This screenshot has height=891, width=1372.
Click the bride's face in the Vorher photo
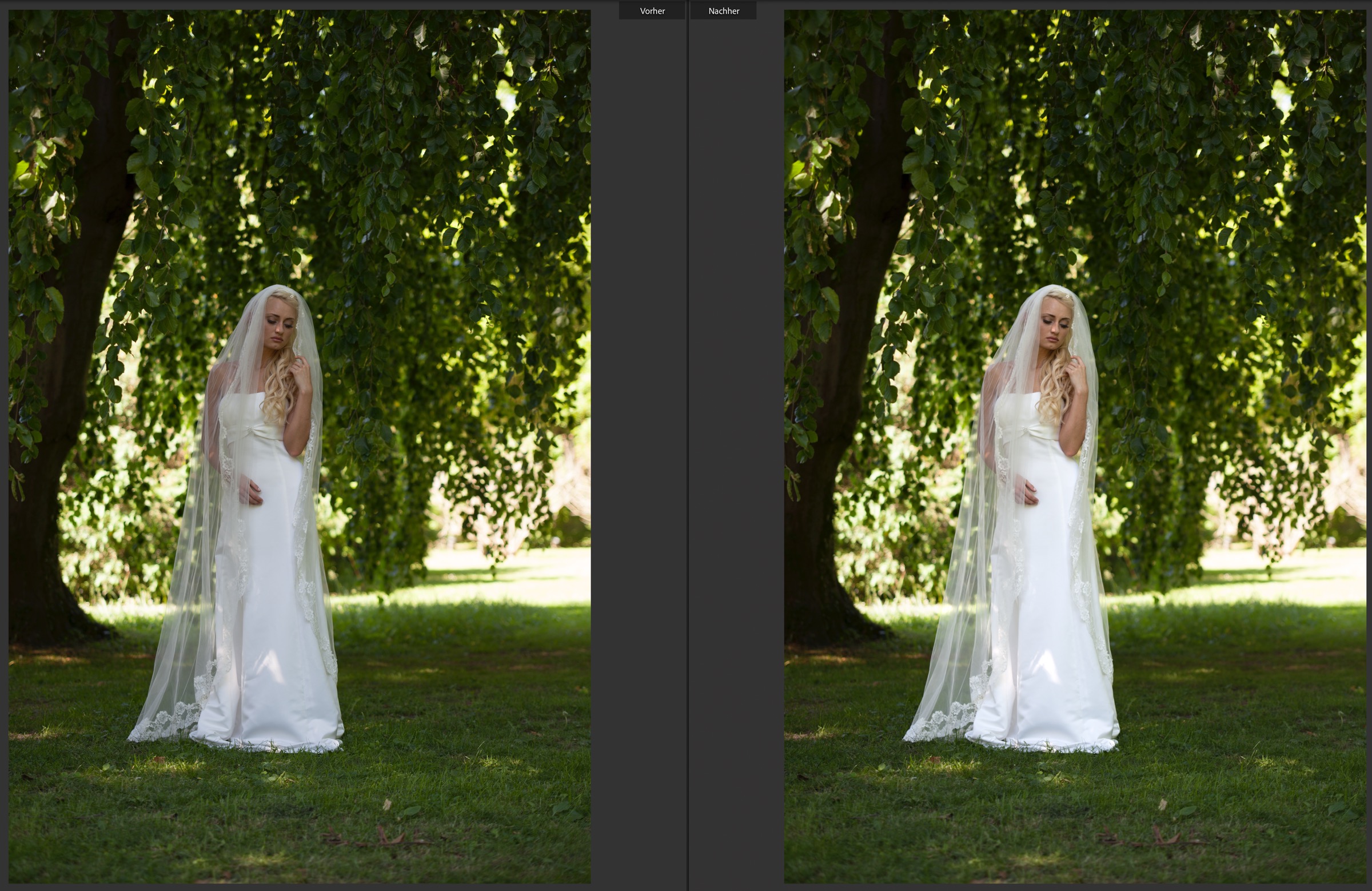pyautogui.click(x=278, y=327)
